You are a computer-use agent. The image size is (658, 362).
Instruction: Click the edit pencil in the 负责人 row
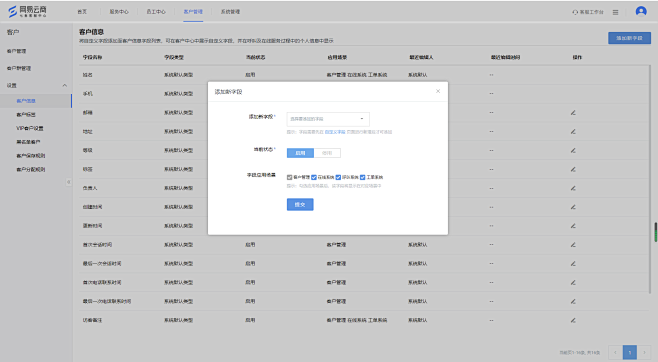[x=573, y=188]
